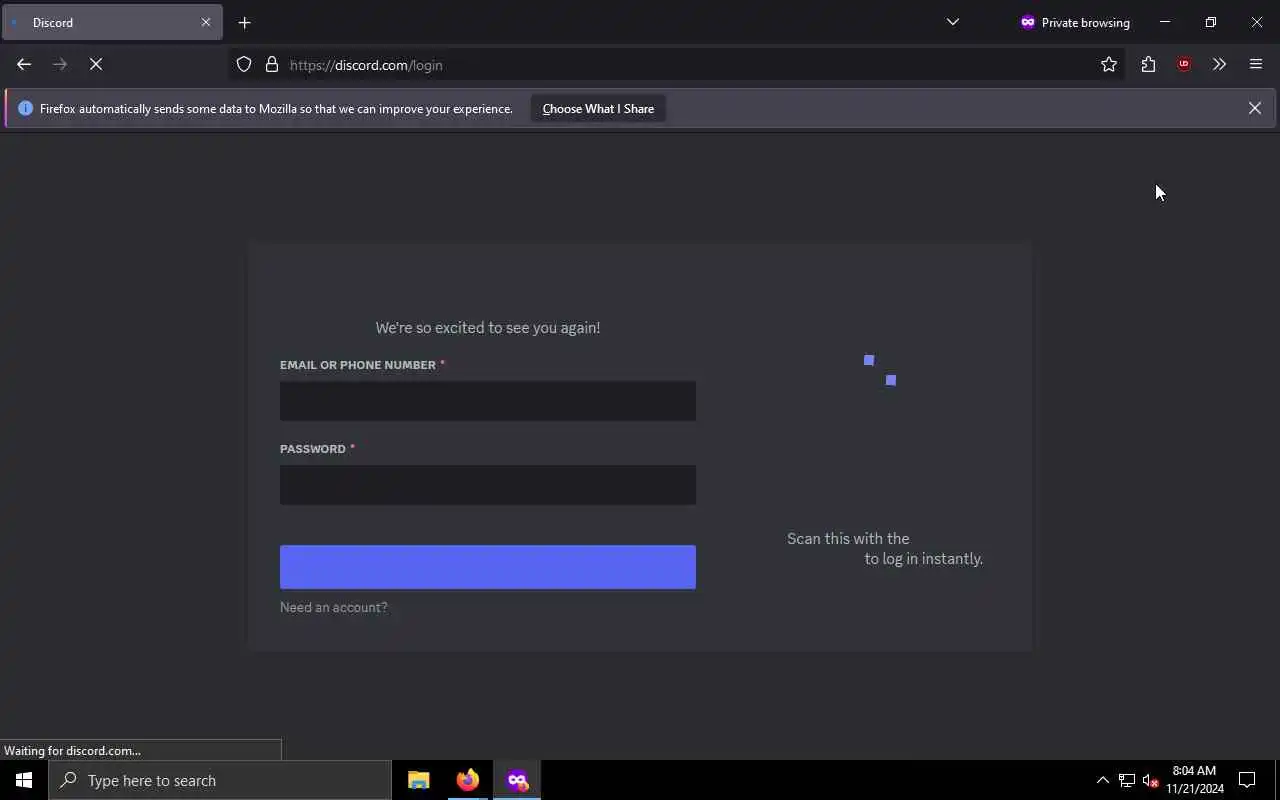The height and width of the screenshot is (800, 1280).
Task: Open the Windows Start menu
Action: tap(24, 780)
